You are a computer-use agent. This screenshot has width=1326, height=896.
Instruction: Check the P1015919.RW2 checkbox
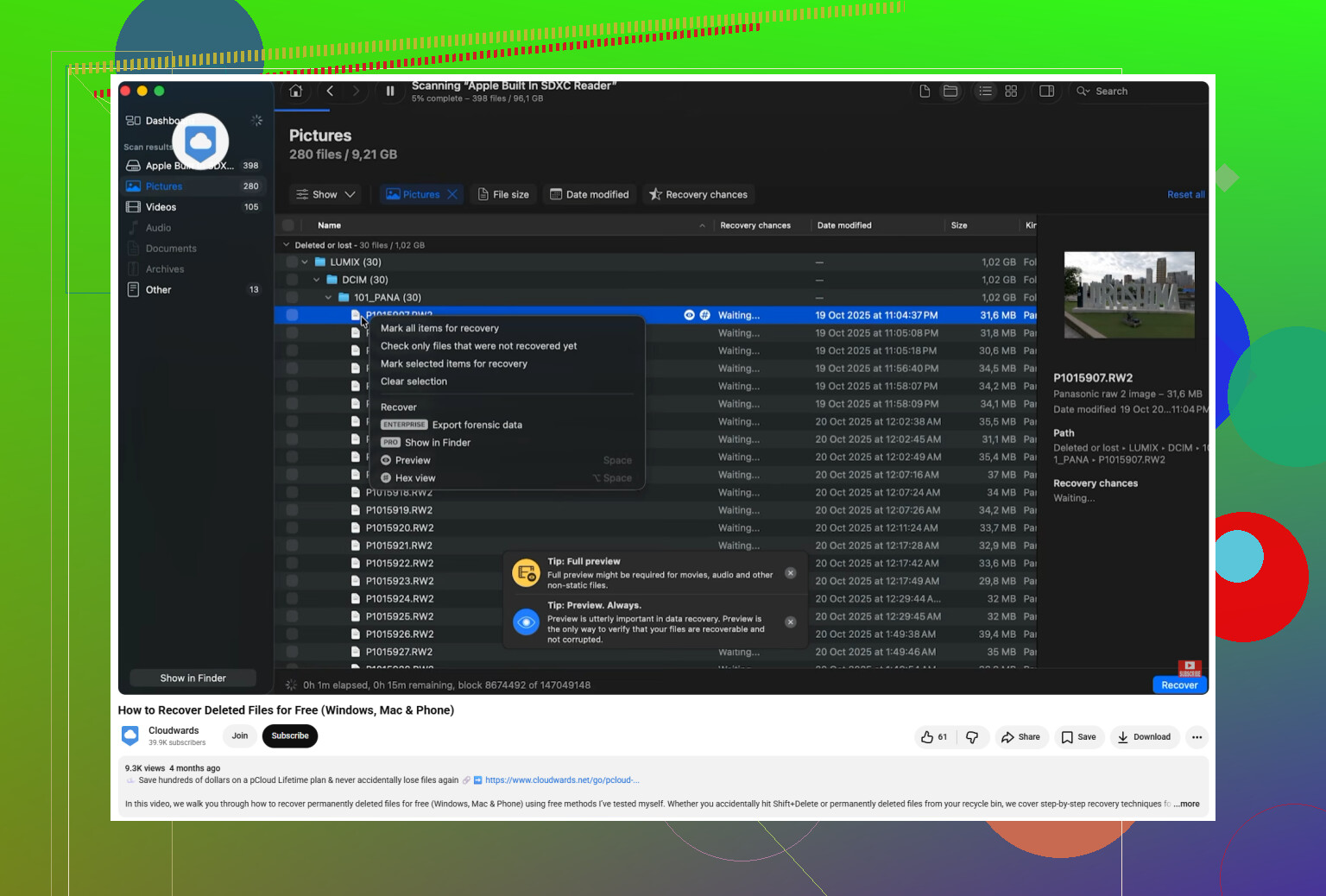(292, 510)
